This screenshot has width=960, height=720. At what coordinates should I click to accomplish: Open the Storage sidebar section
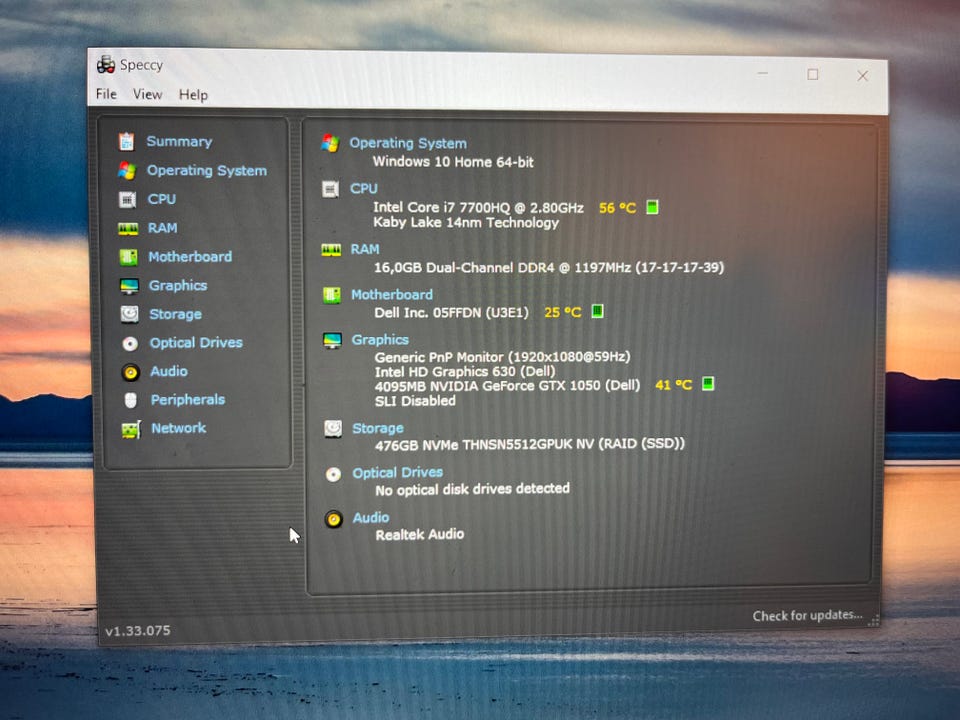tap(176, 314)
